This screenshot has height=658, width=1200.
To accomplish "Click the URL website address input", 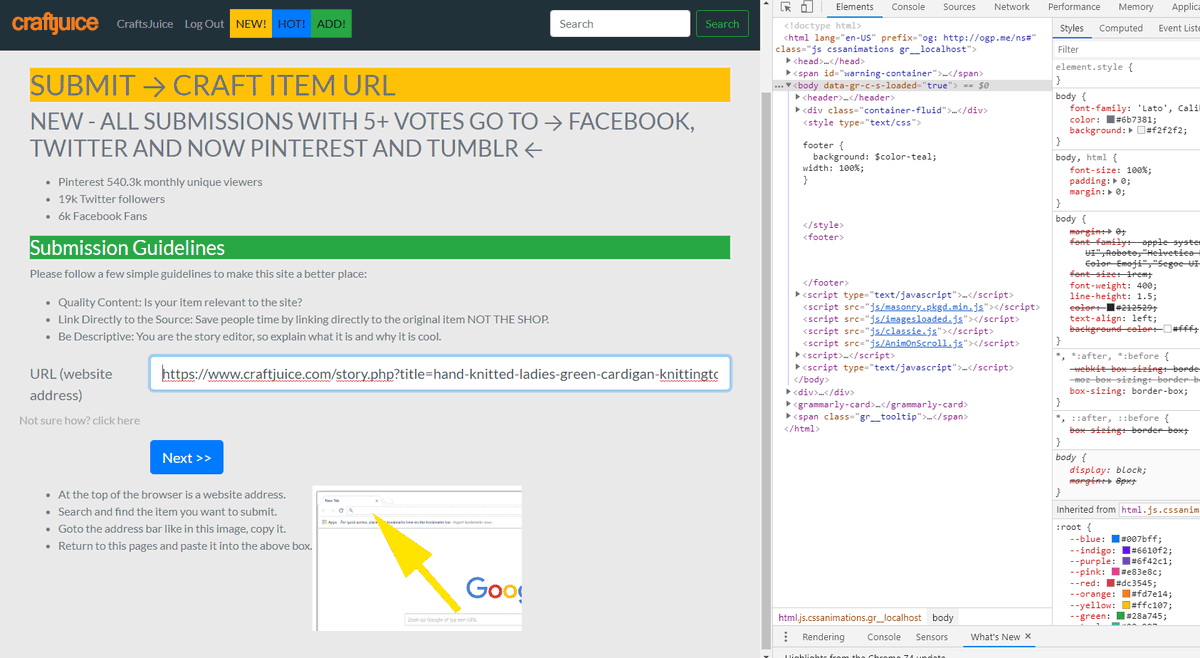I will click(440, 374).
